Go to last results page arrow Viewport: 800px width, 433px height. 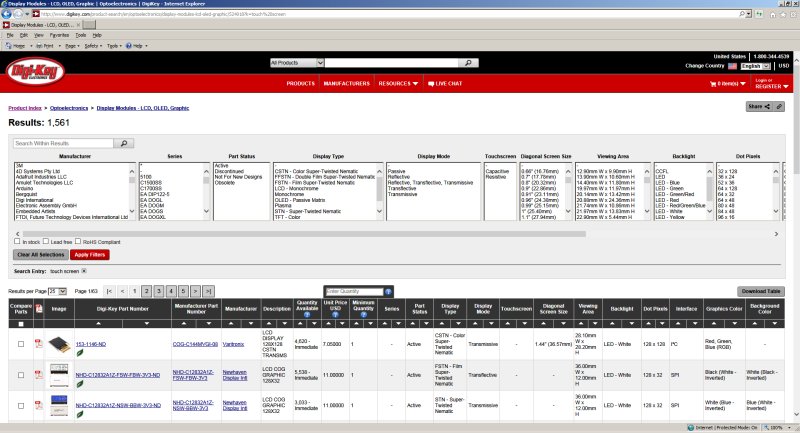(x=208, y=291)
